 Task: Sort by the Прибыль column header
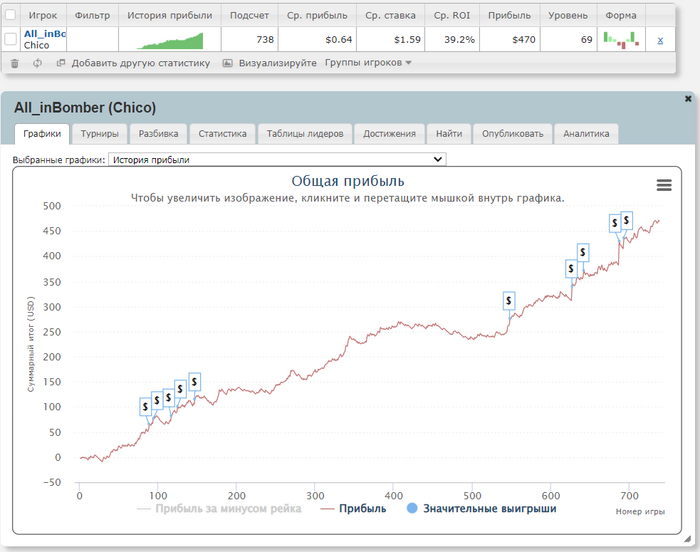click(x=509, y=15)
